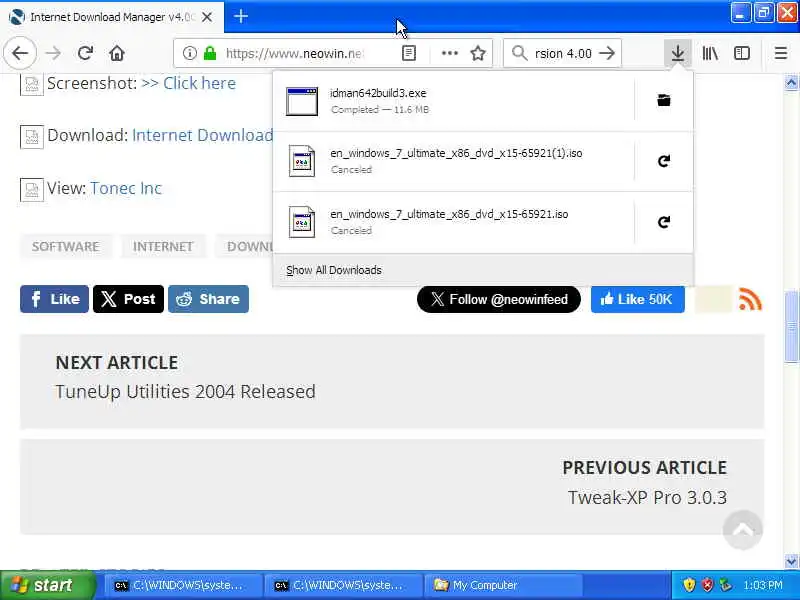The width and height of the screenshot is (800, 600).
Task: Click the yellow shield tray icon
Action: coord(689,585)
